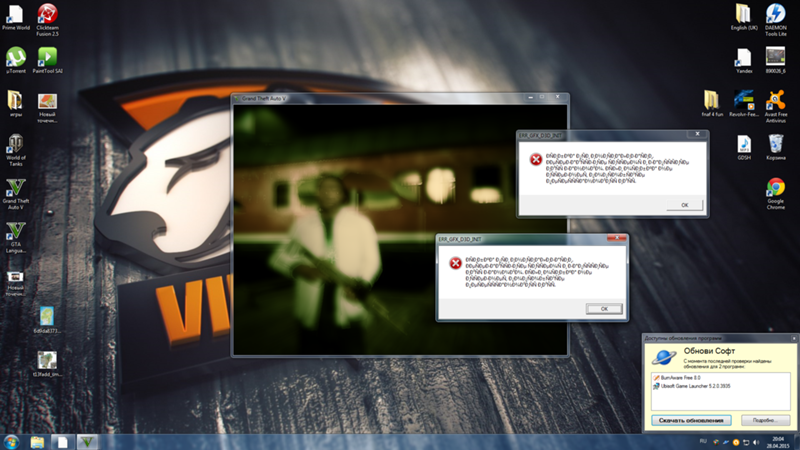800x450 pixels.
Task: Open the µTorrent desktop shortcut
Action: pos(16,60)
